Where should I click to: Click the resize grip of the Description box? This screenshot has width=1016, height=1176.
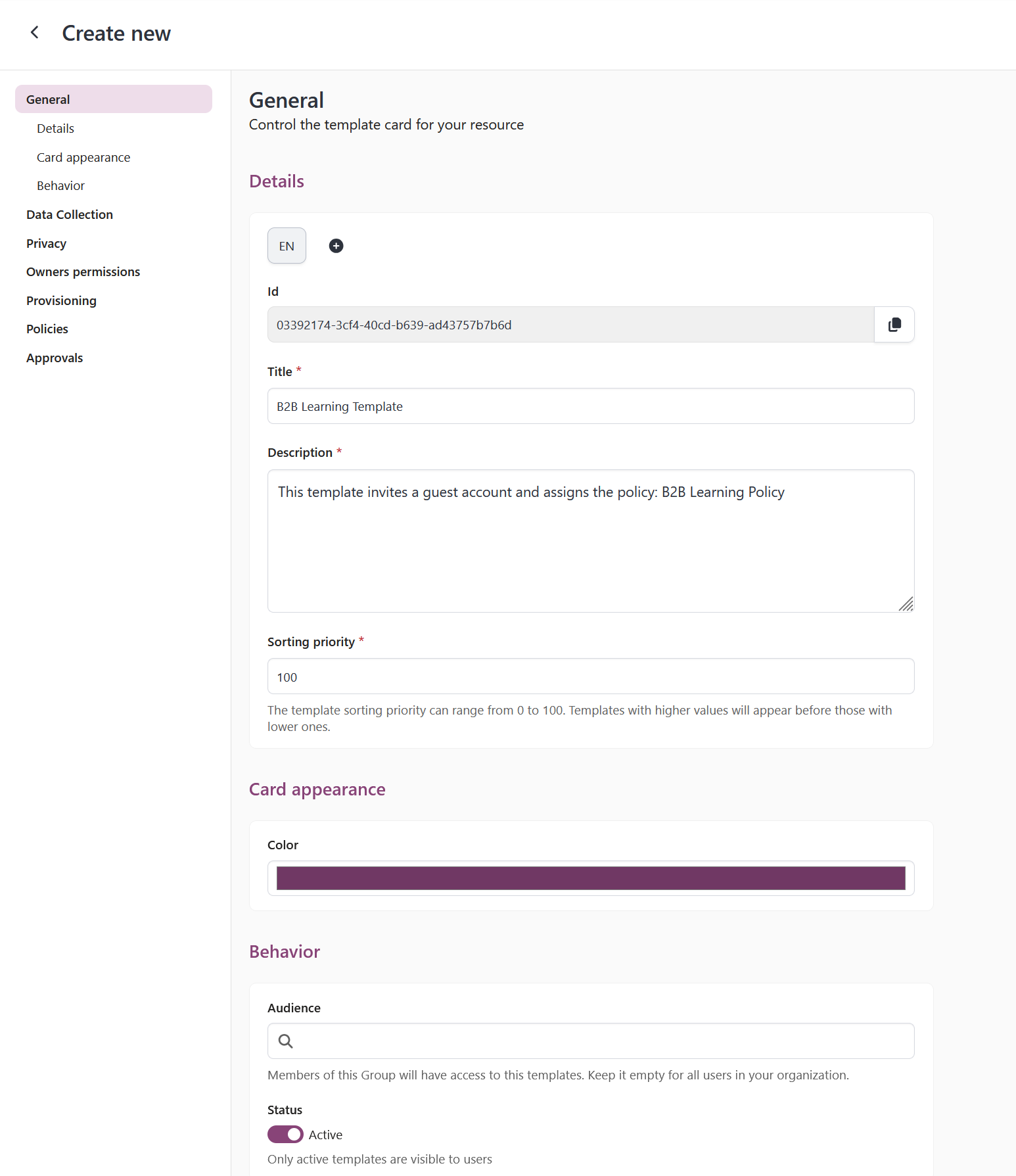tap(908, 605)
